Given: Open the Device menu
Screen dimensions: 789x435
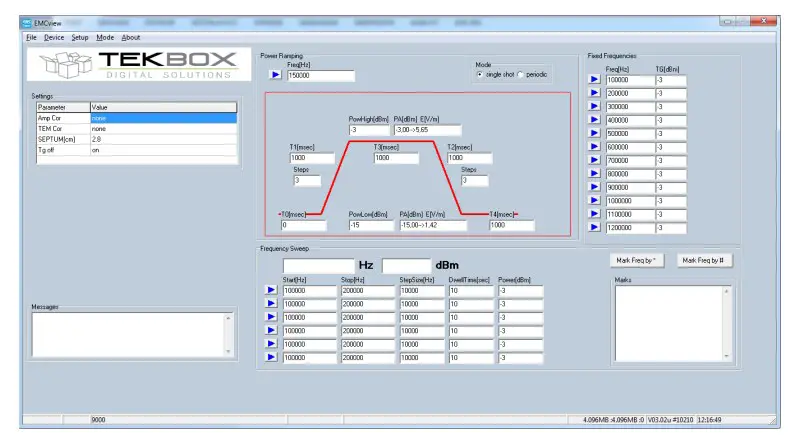Looking at the screenshot, I should coord(54,37).
